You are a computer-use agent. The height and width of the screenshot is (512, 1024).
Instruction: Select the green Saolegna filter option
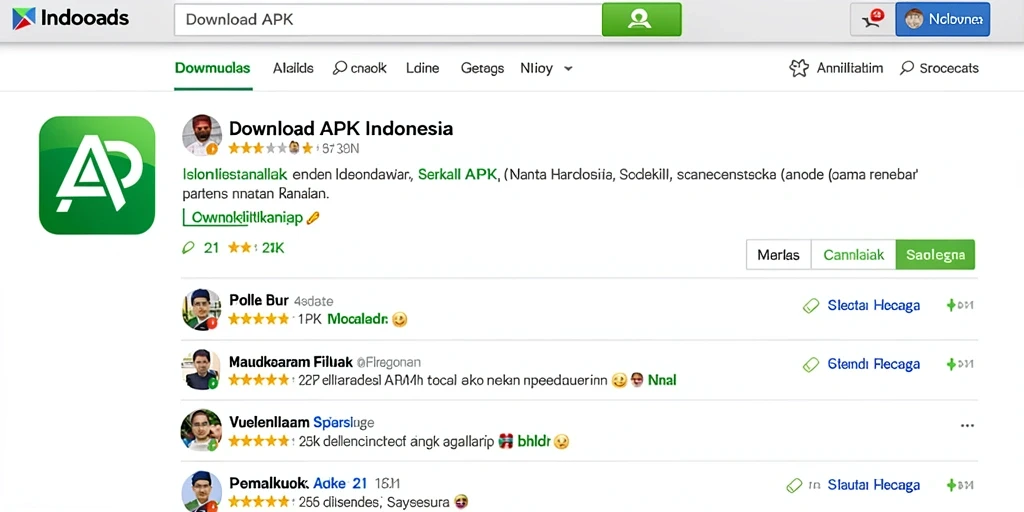(935, 255)
